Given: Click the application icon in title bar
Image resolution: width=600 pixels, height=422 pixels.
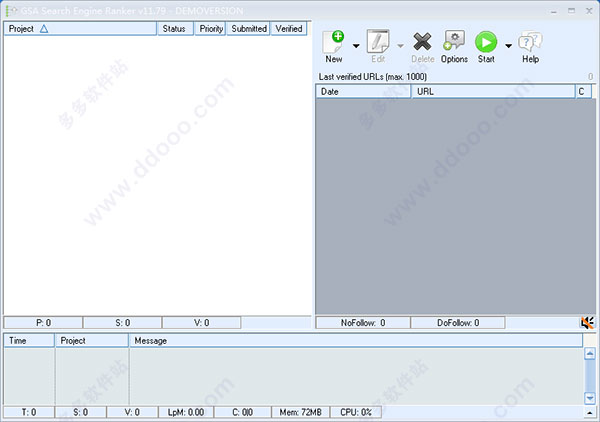Looking at the screenshot, I should [x=11, y=11].
